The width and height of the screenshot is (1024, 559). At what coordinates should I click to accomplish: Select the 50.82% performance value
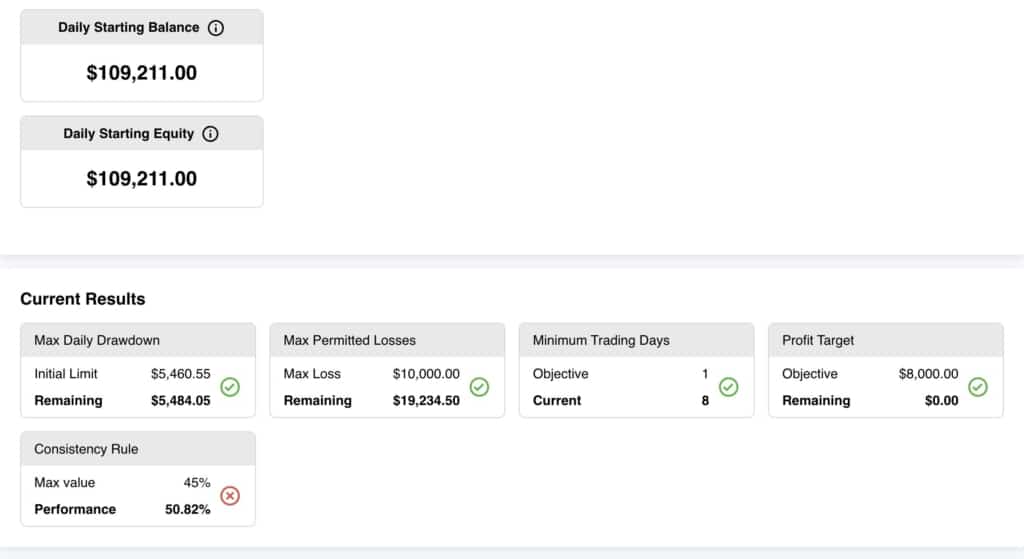pyautogui.click(x=187, y=509)
